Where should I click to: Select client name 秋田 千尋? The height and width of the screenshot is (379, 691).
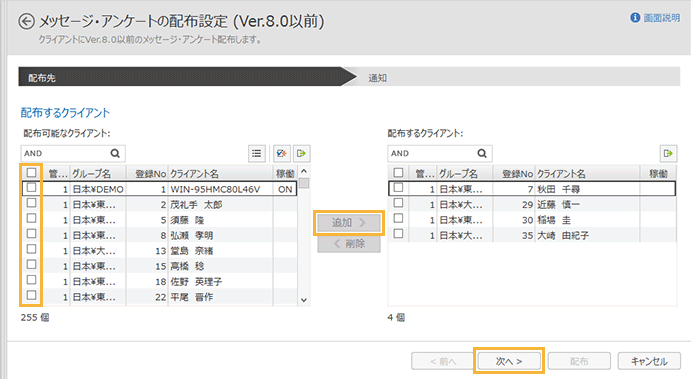click(559, 189)
